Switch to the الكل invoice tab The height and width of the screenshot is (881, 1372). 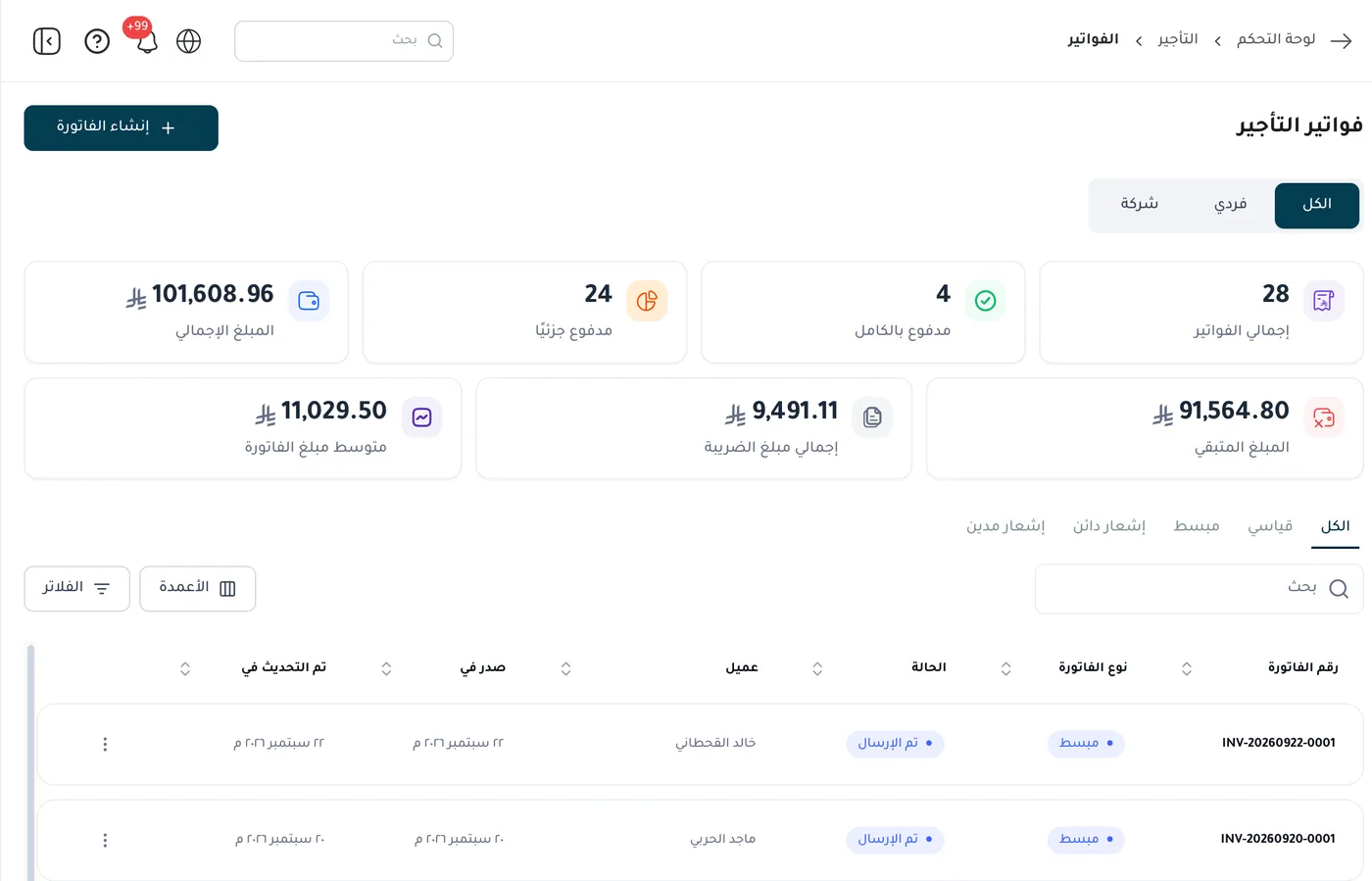[x=1335, y=526]
